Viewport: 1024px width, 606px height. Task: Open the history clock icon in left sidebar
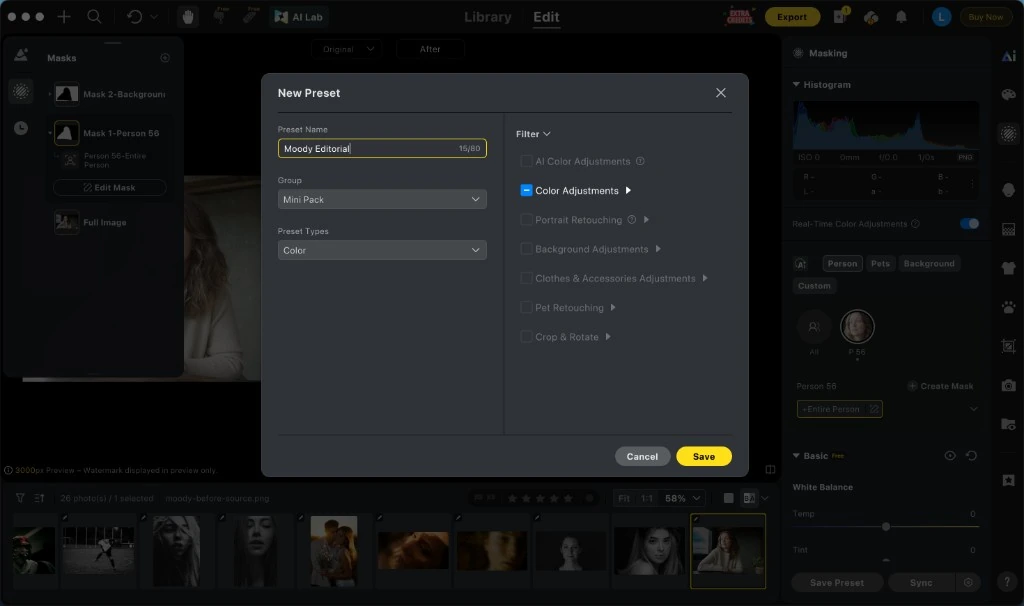point(21,128)
